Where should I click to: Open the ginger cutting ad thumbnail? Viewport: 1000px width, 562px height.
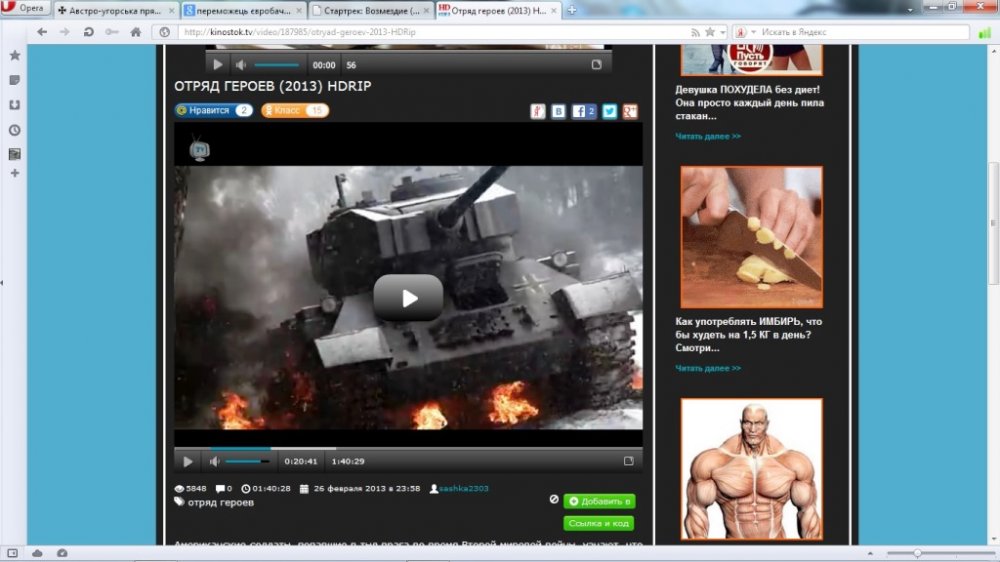point(751,237)
